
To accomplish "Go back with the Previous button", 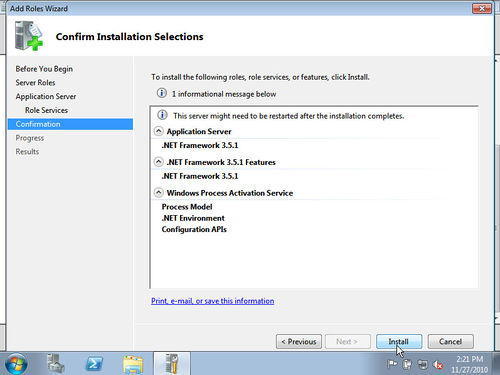I will (x=299, y=342).
